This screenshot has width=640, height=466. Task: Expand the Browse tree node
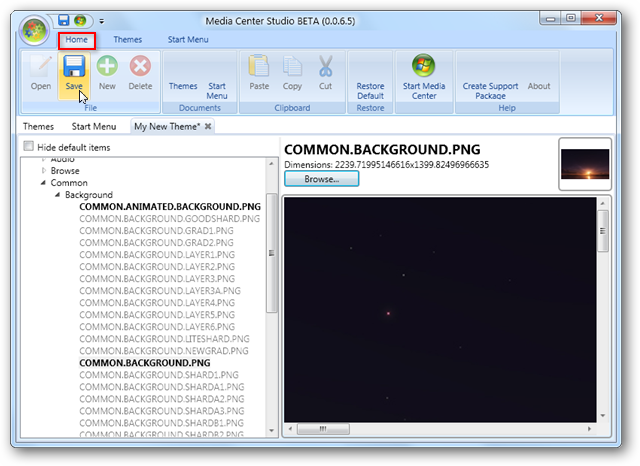tap(44, 171)
